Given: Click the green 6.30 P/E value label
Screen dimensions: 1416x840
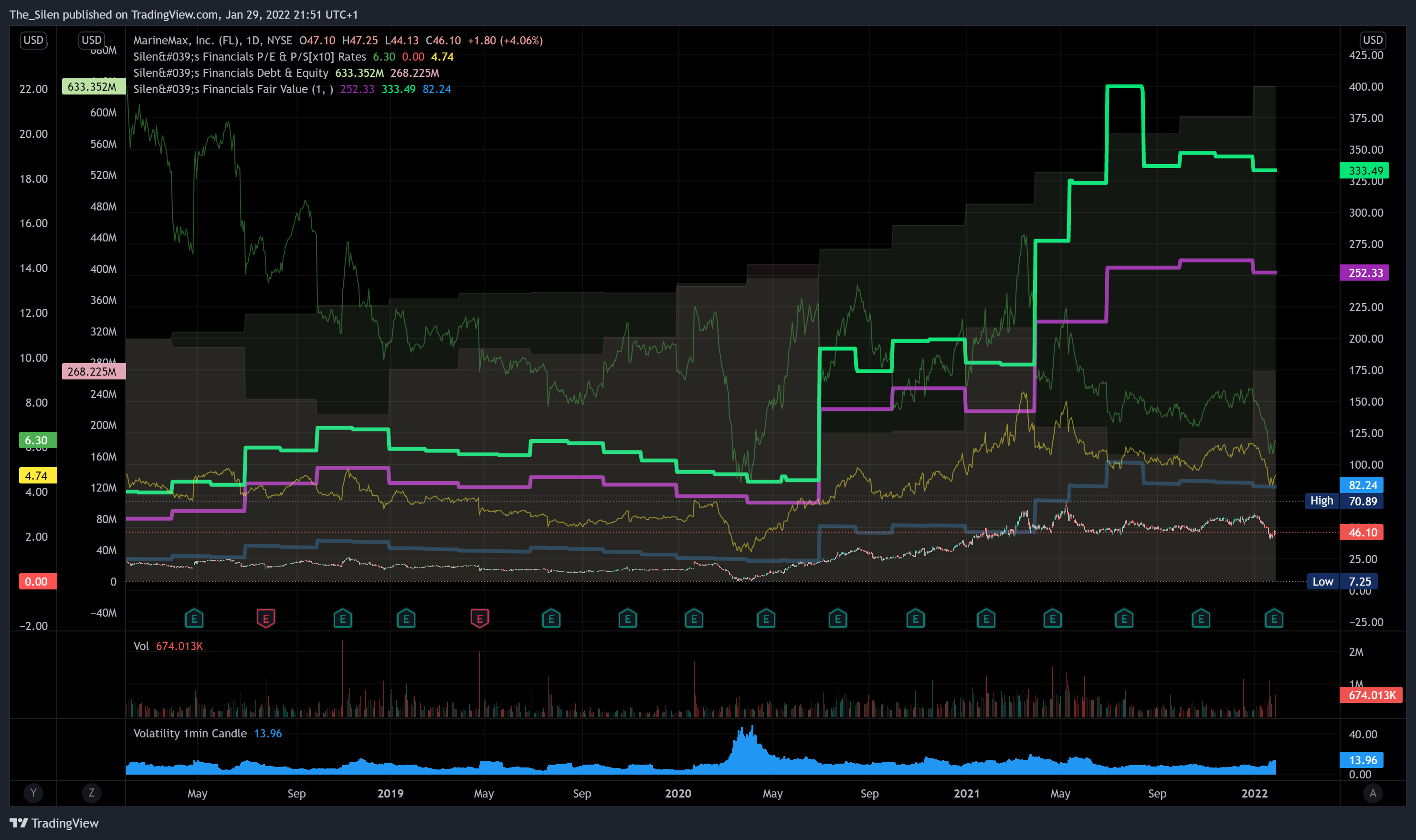Looking at the screenshot, I should (37, 440).
